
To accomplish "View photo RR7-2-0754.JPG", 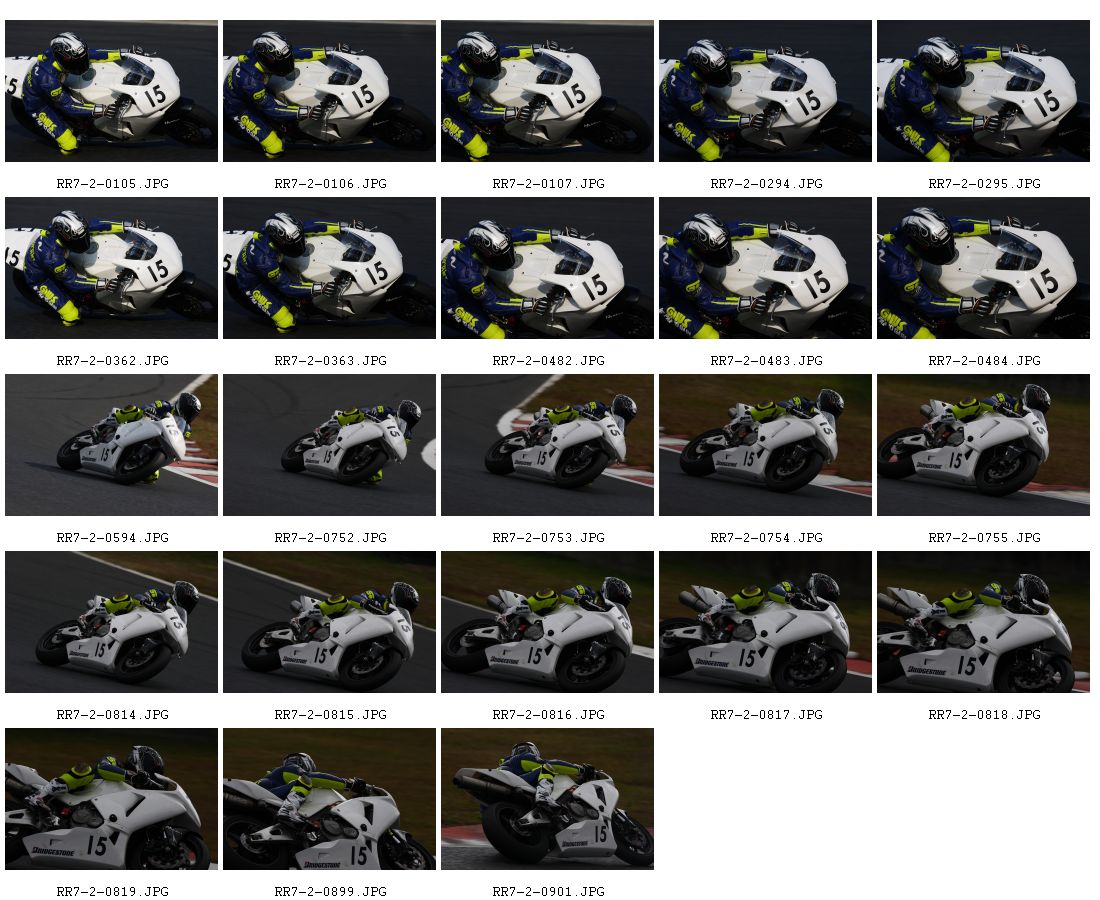I will tap(765, 445).
